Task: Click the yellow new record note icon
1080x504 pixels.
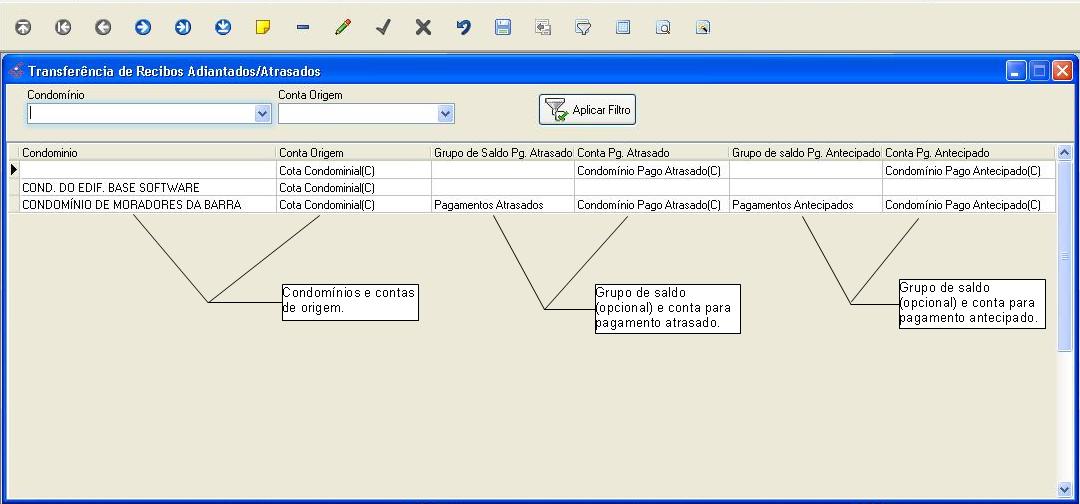Action: tap(263, 28)
